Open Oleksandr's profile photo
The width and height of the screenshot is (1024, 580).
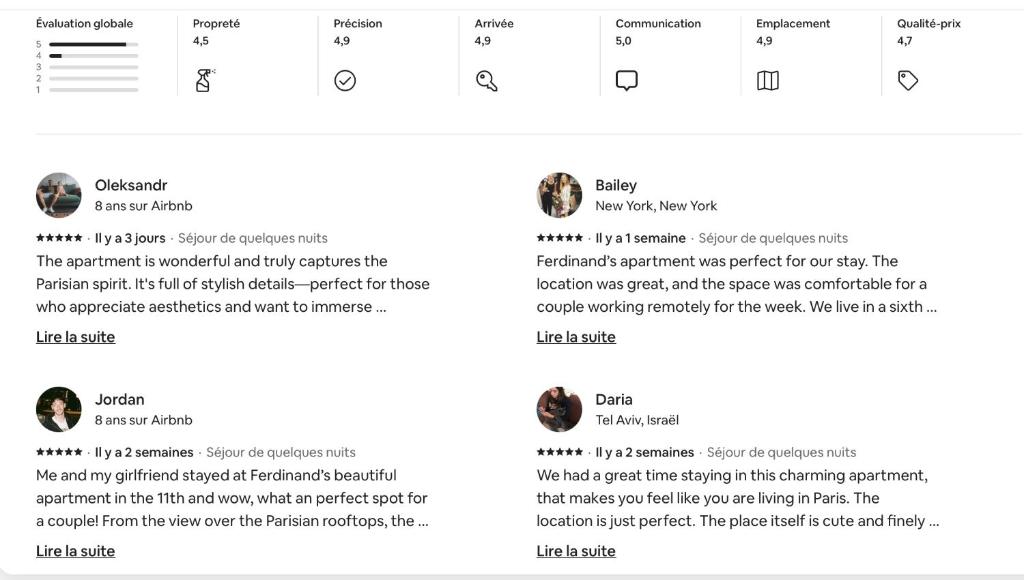point(59,195)
